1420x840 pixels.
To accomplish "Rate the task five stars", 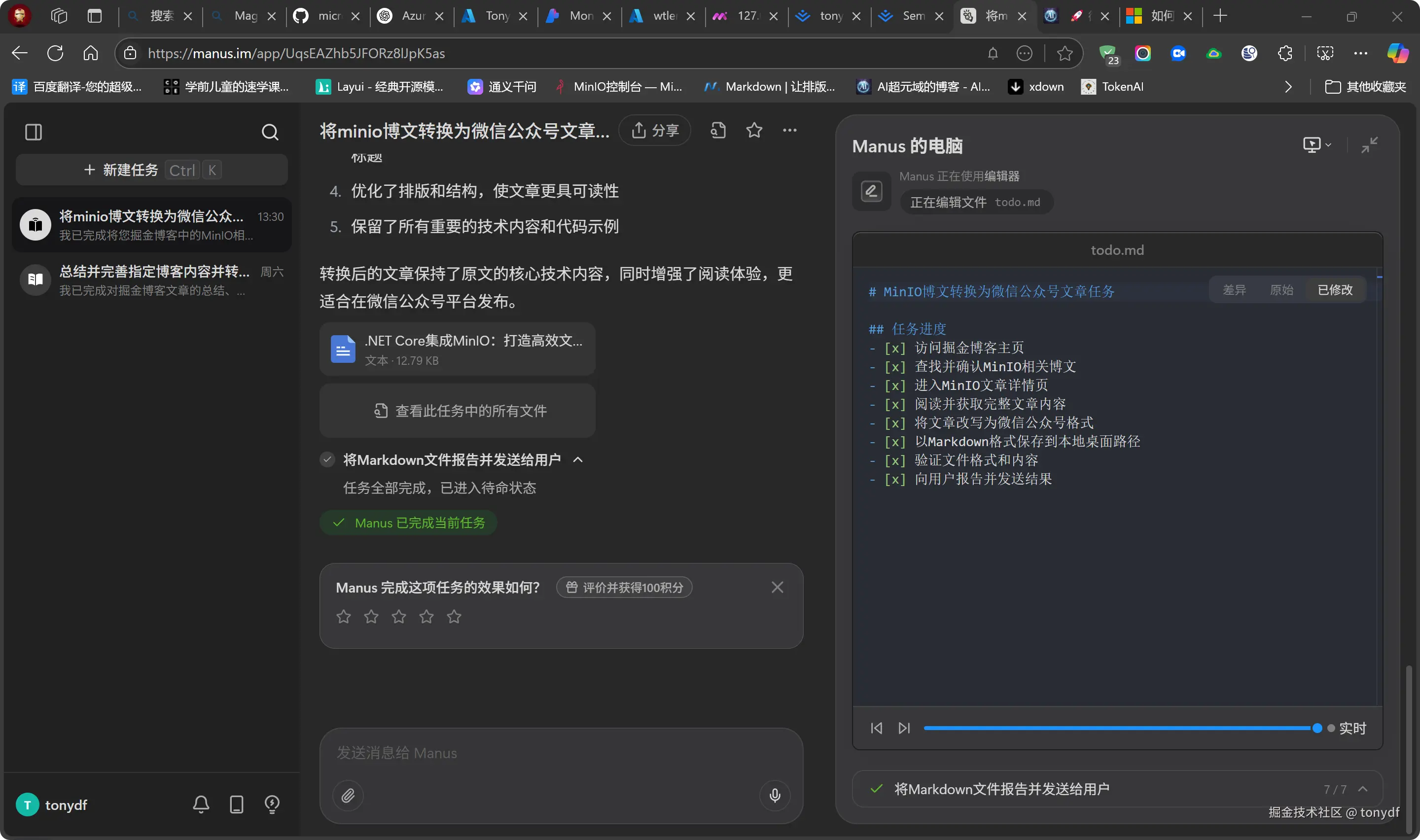I will [454, 616].
